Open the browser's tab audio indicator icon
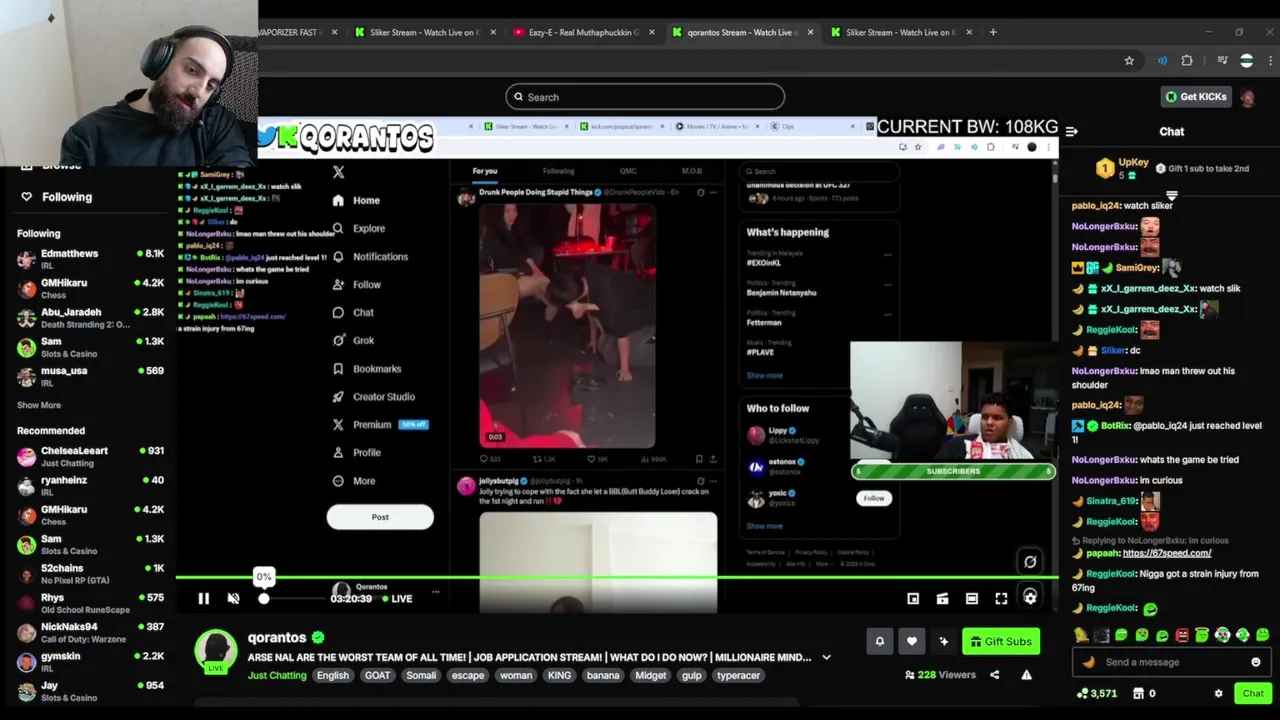 pos(1162,61)
